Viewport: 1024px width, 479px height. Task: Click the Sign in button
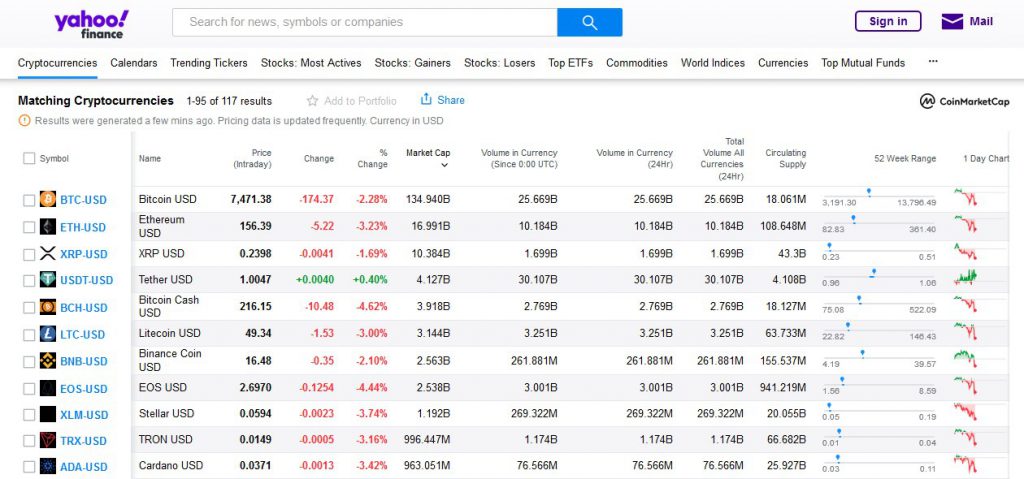pos(888,21)
